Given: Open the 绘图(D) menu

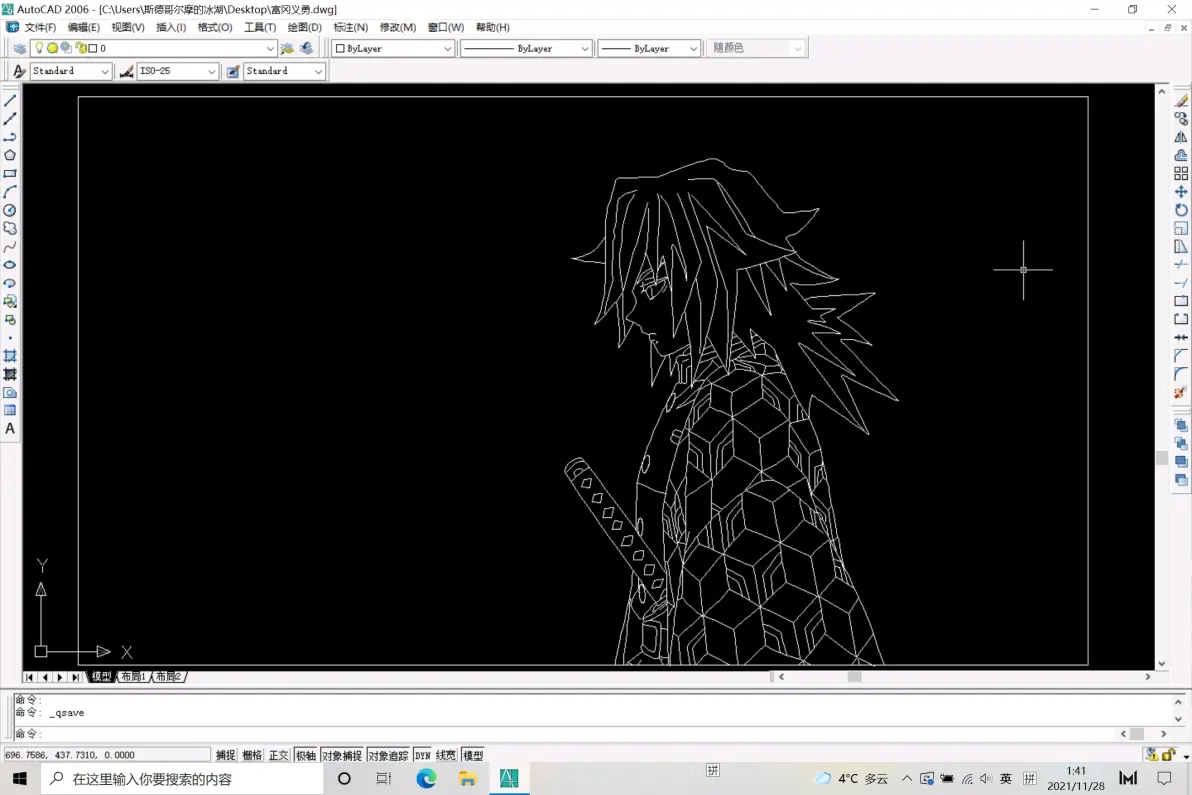Looking at the screenshot, I should (304, 27).
